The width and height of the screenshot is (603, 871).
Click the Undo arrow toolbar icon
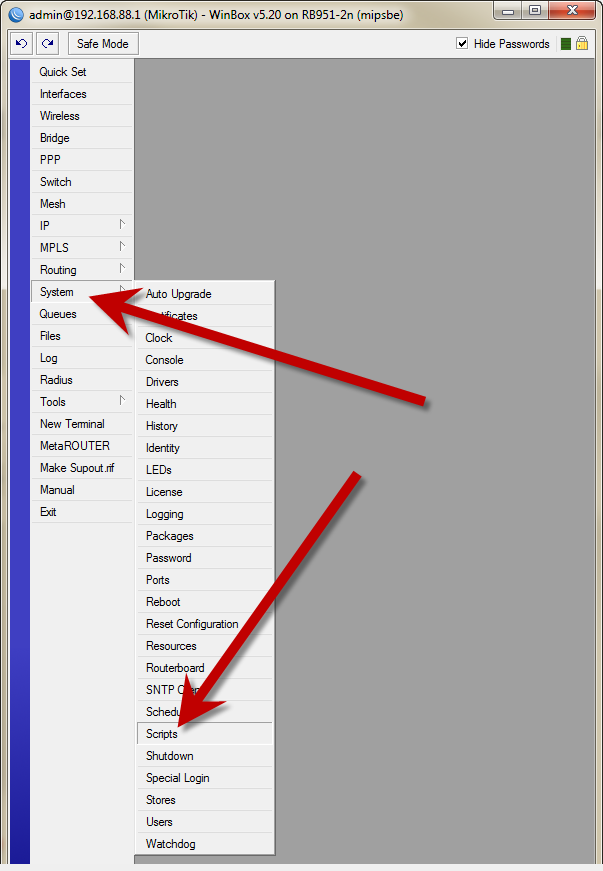point(22,44)
